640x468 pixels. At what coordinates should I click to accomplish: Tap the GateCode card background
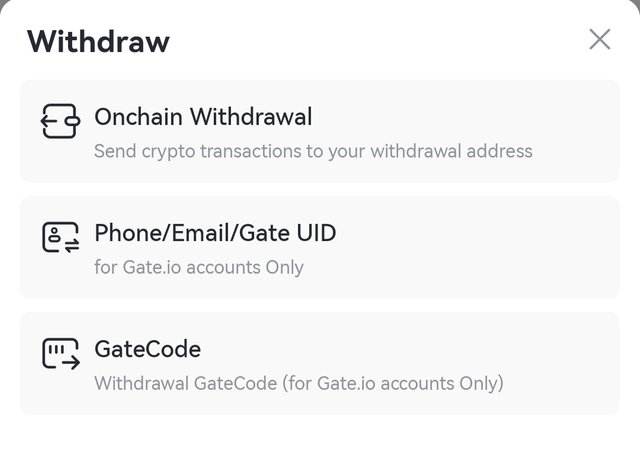[x=320, y=364]
